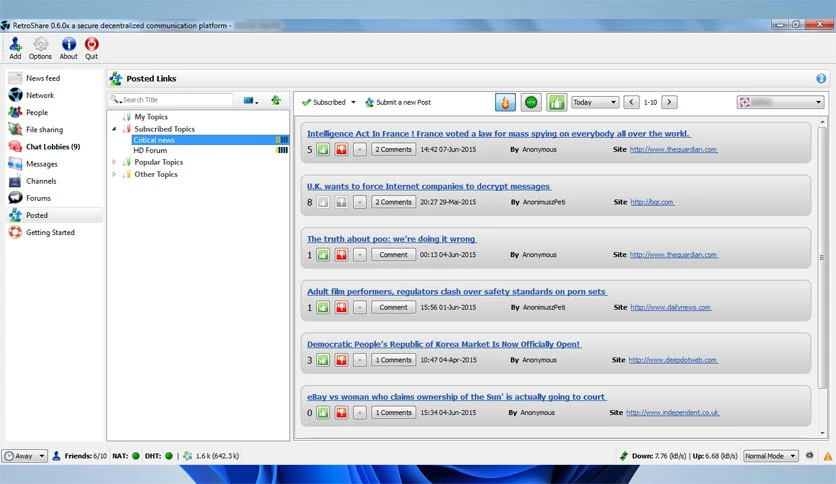Image resolution: width=836 pixels, height=484 pixels.
Task: Open the deepdotweb.com site link
Action: coord(672,360)
